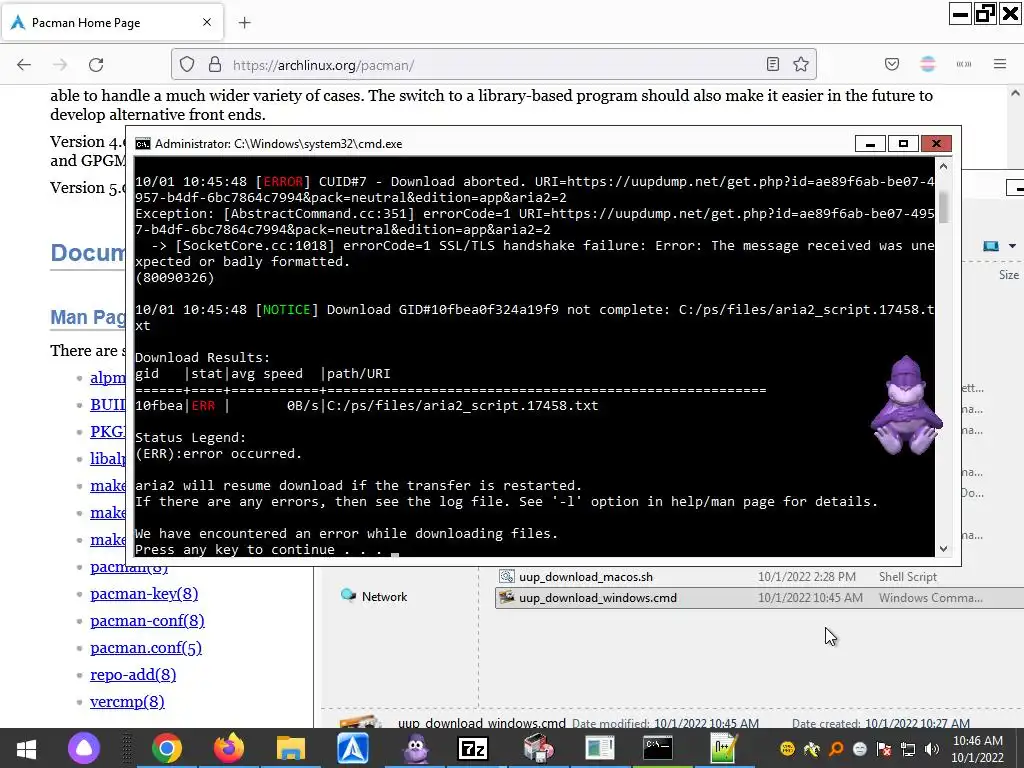Switch to Firefox in the taskbar
This screenshot has height=768, width=1024.
(228, 748)
